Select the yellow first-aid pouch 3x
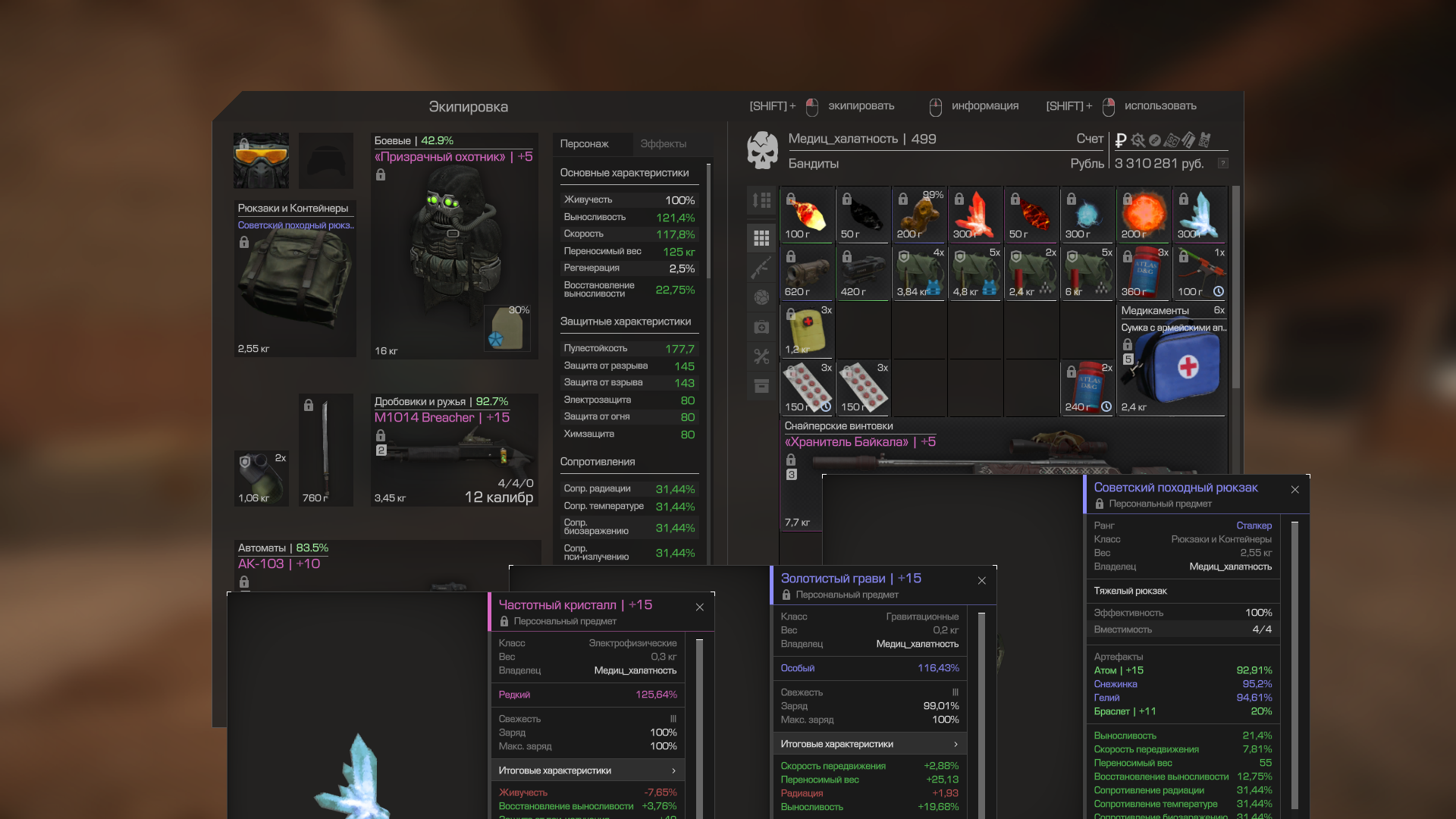This screenshot has width=1456, height=819. click(807, 330)
